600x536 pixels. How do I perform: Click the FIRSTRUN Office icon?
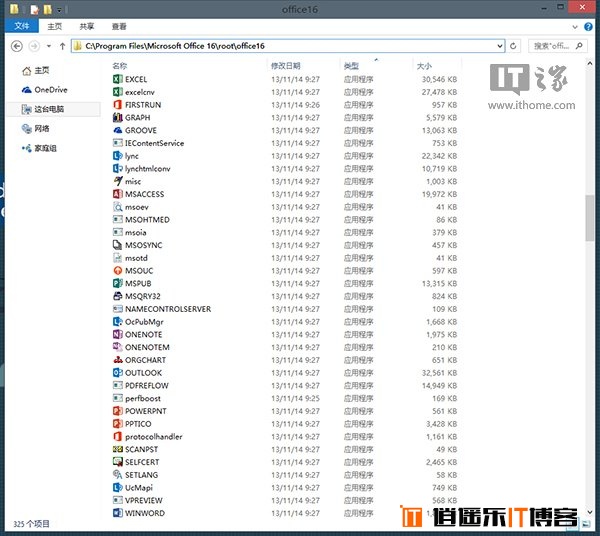(117, 104)
